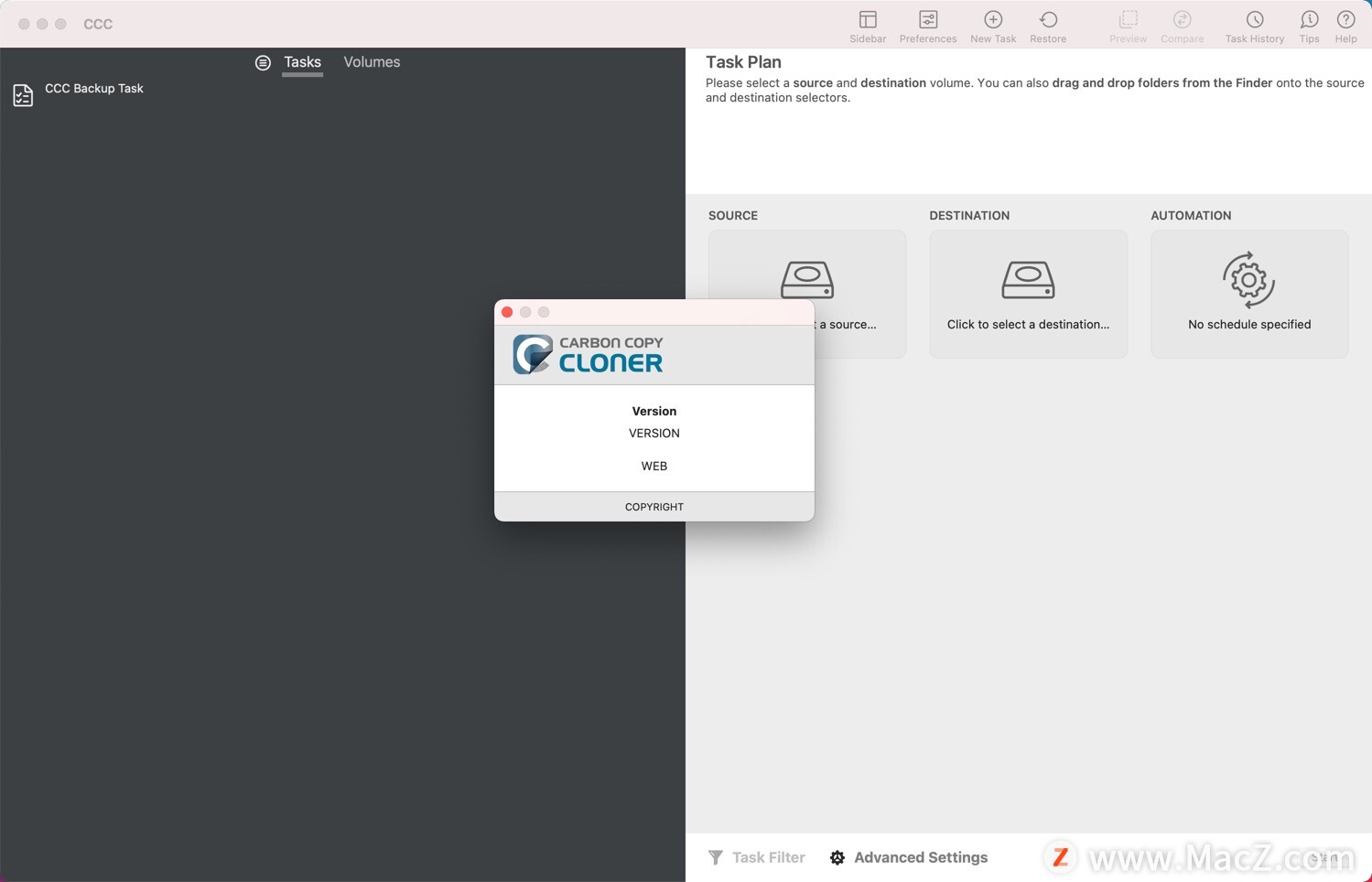Close the About Carbon Copy Cloner dialog
1372x882 pixels.
(x=507, y=312)
